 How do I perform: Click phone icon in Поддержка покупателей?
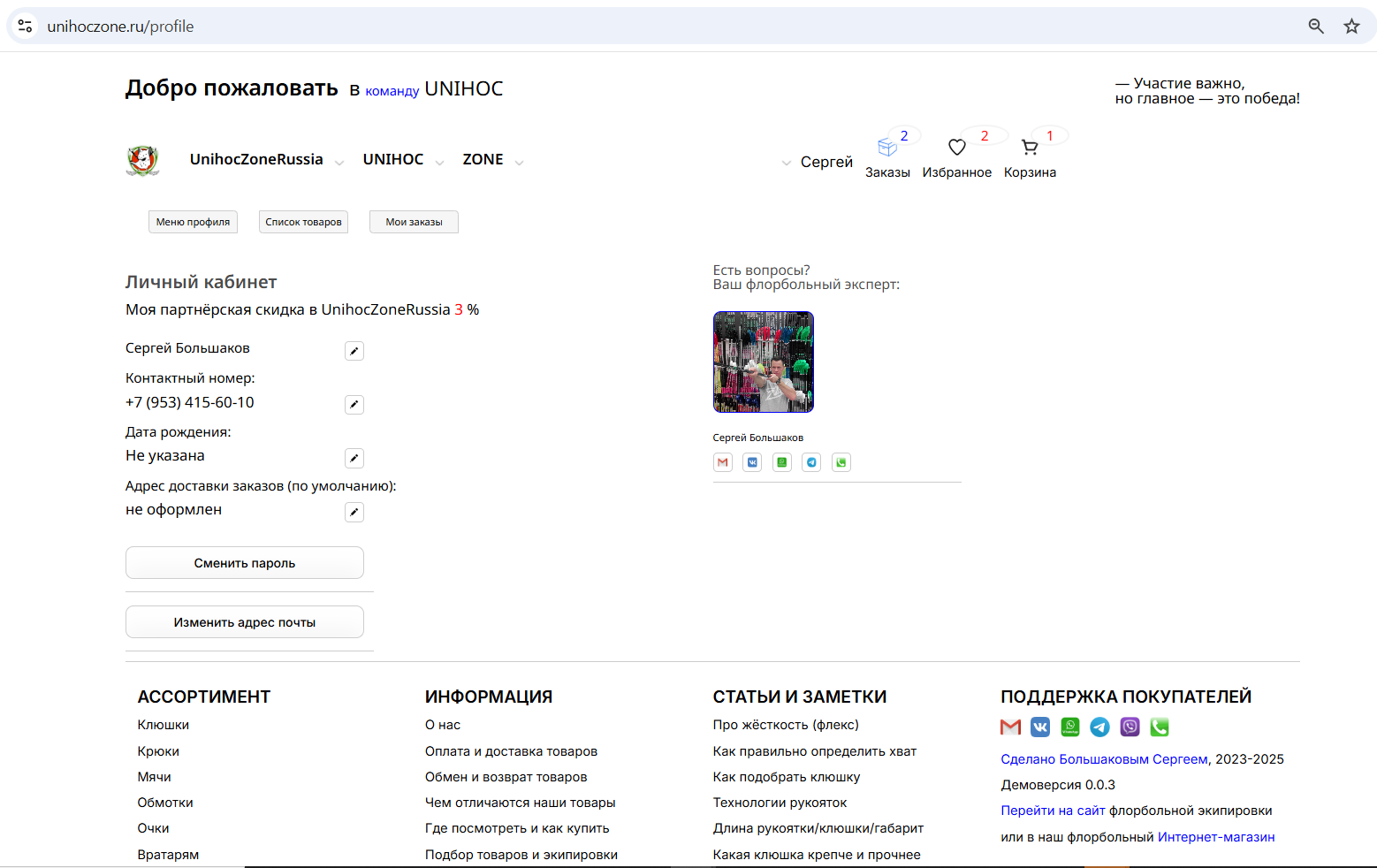[1160, 727]
